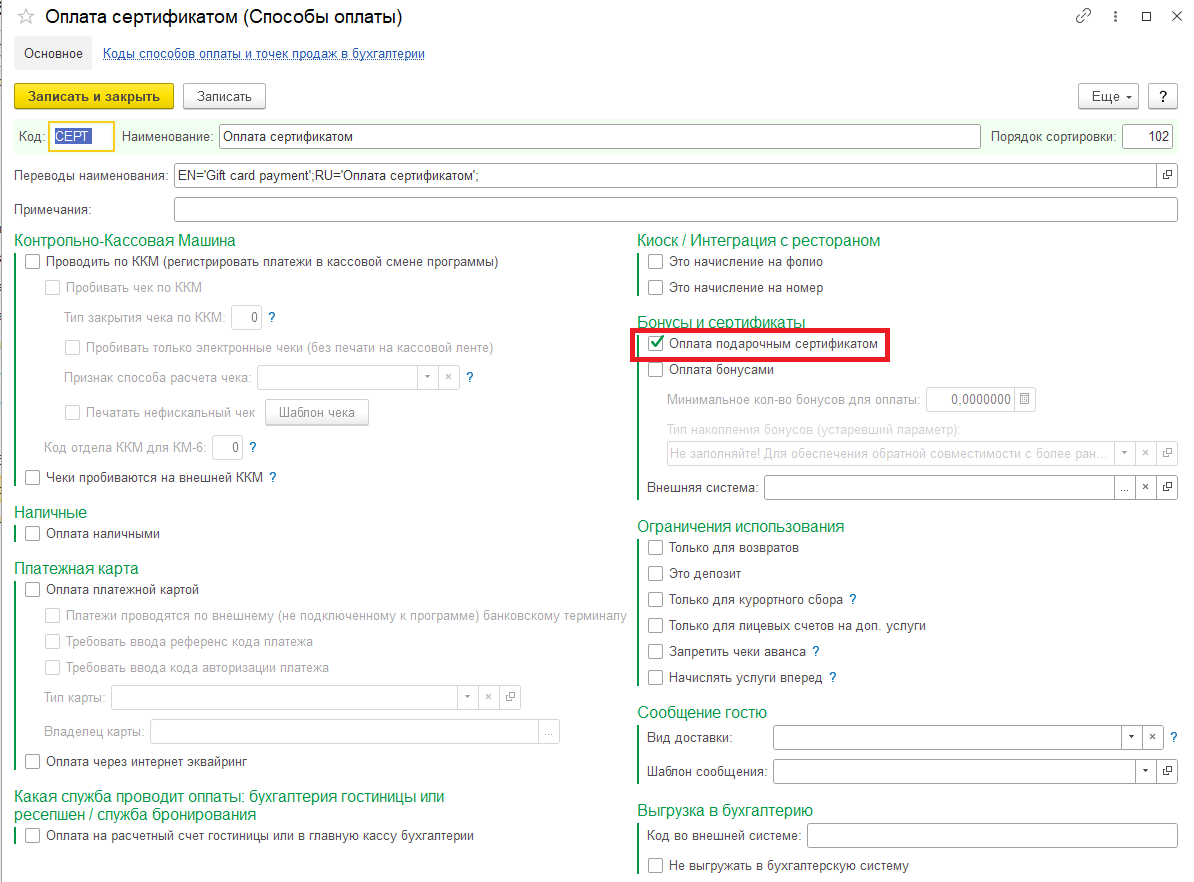Screen dimensions: 1194x882
Task: Open help for Запретить чеки аванса
Action: point(816,651)
